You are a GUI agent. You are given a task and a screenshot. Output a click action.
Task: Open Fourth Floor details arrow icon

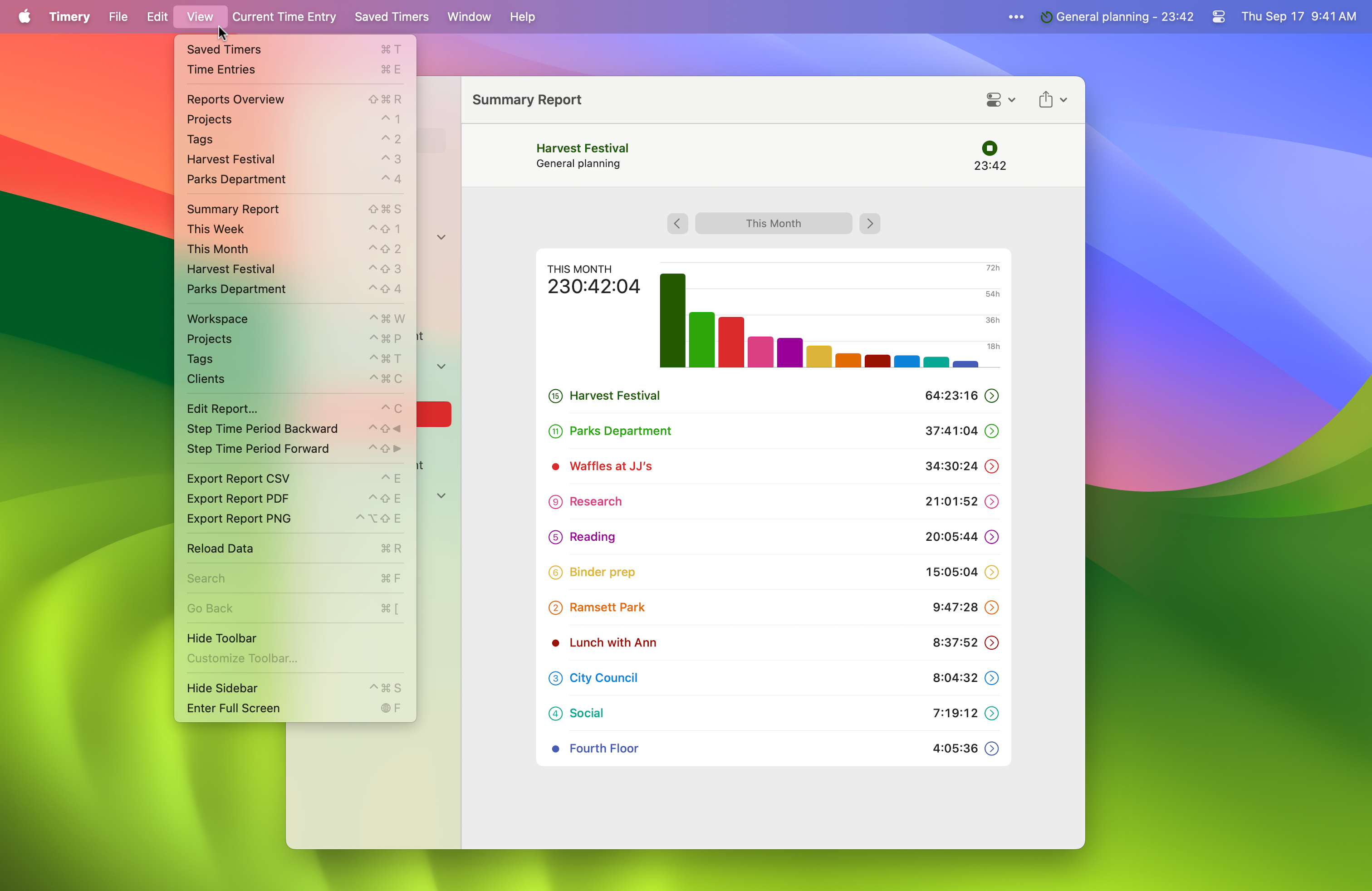(991, 749)
